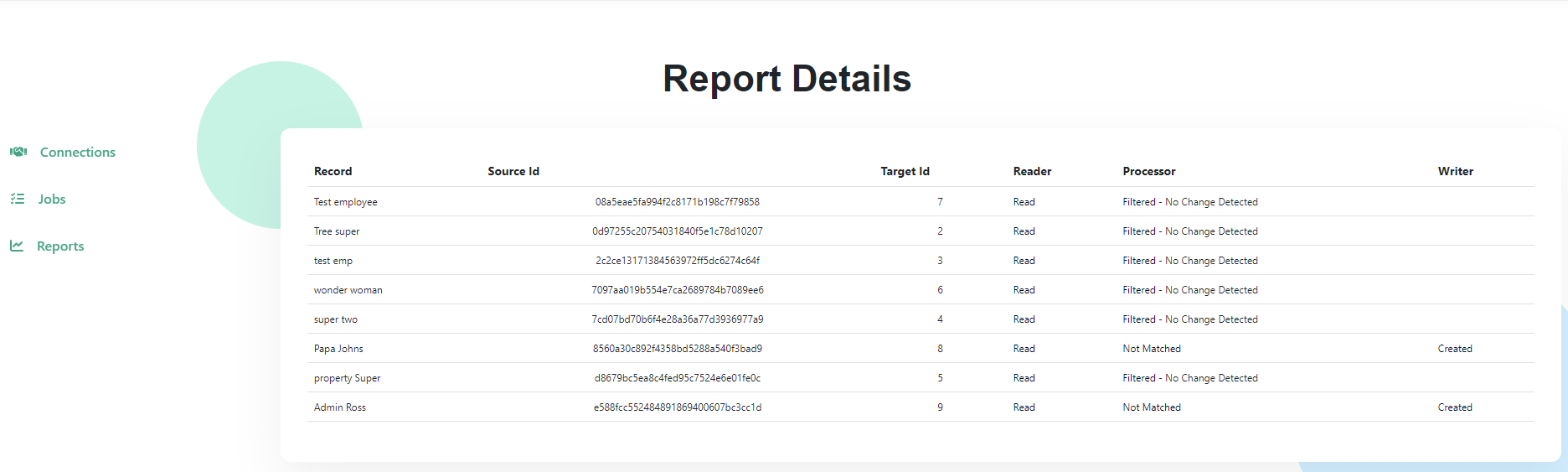Click target id 9 for Admin Ross
The width and height of the screenshot is (1568, 472).
(x=940, y=407)
